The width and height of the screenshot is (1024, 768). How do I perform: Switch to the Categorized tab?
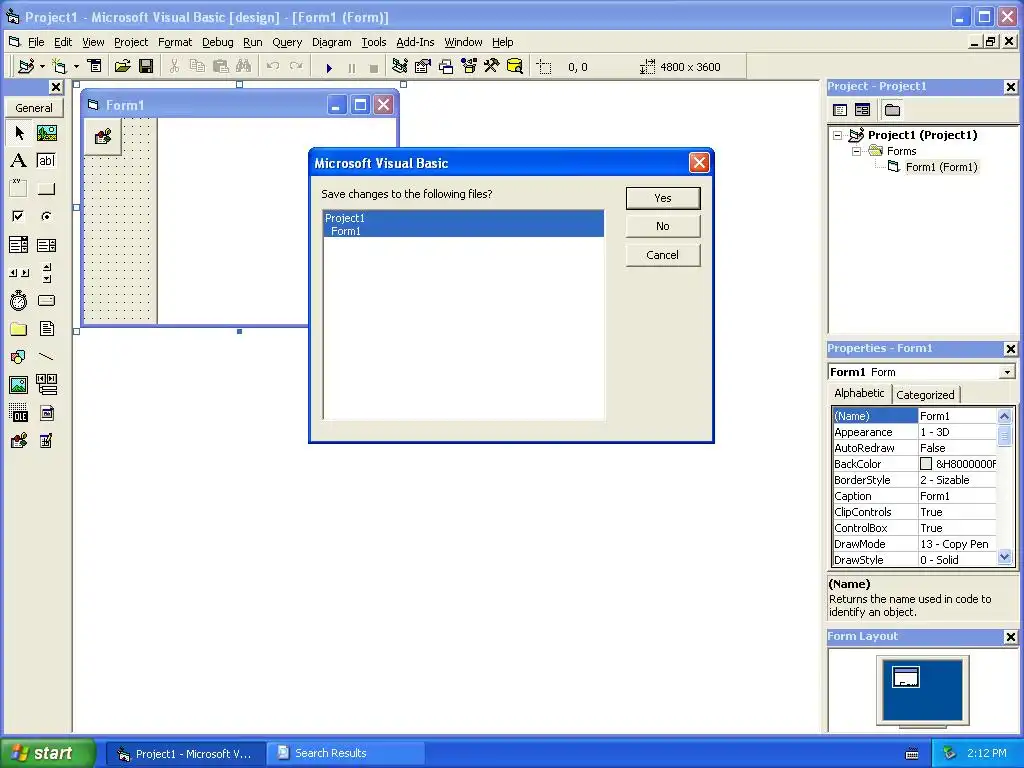(x=925, y=394)
